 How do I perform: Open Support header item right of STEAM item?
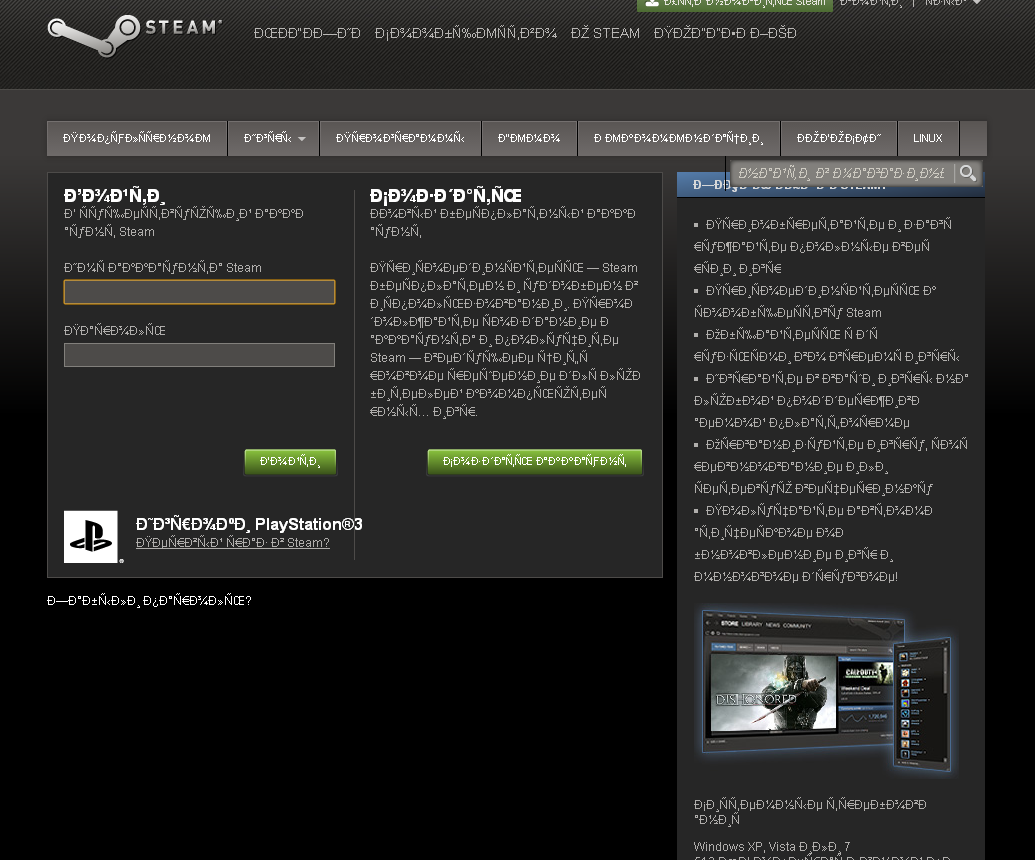coord(725,33)
